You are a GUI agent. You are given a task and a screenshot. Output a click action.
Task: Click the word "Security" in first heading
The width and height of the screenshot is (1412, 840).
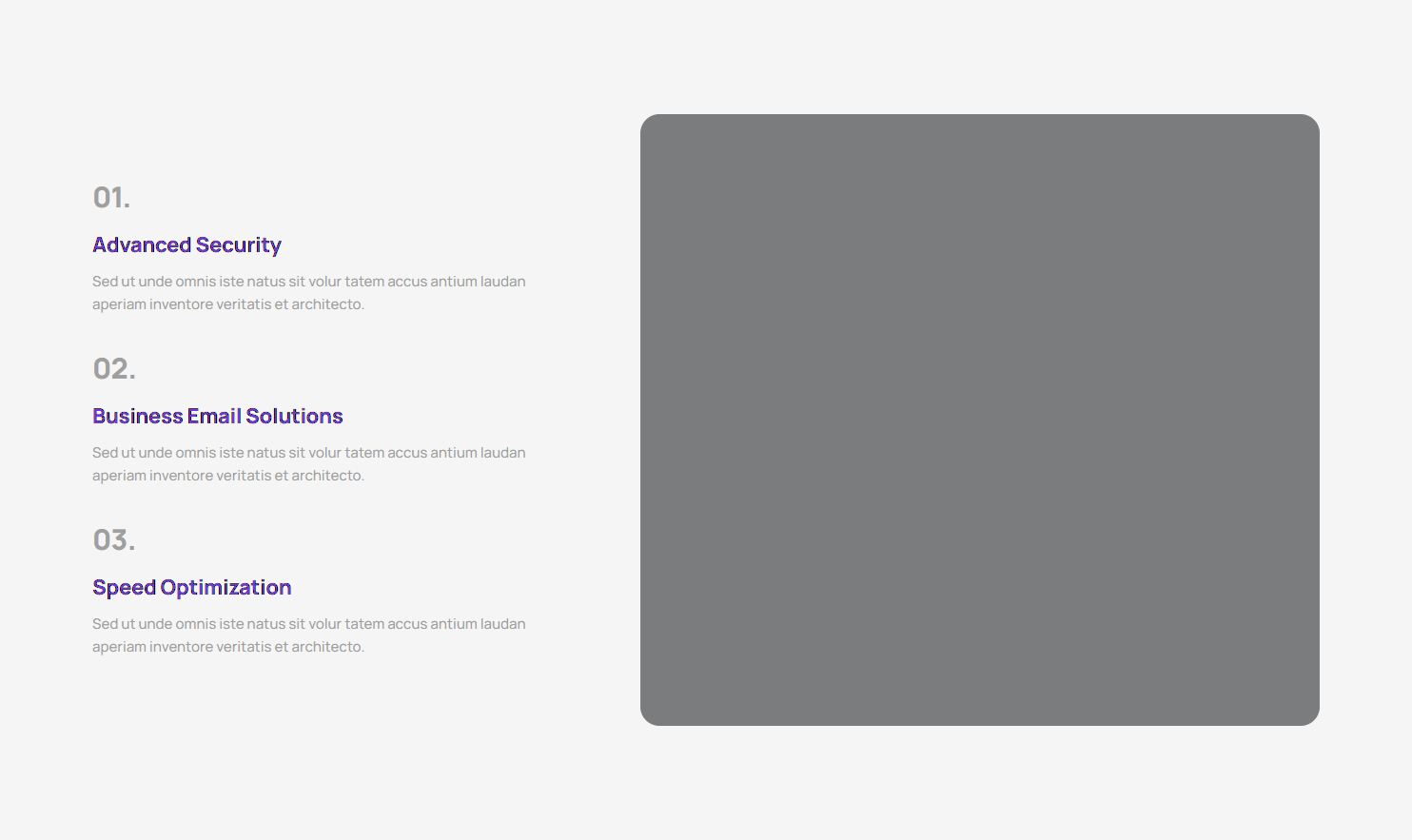coord(239,245)
